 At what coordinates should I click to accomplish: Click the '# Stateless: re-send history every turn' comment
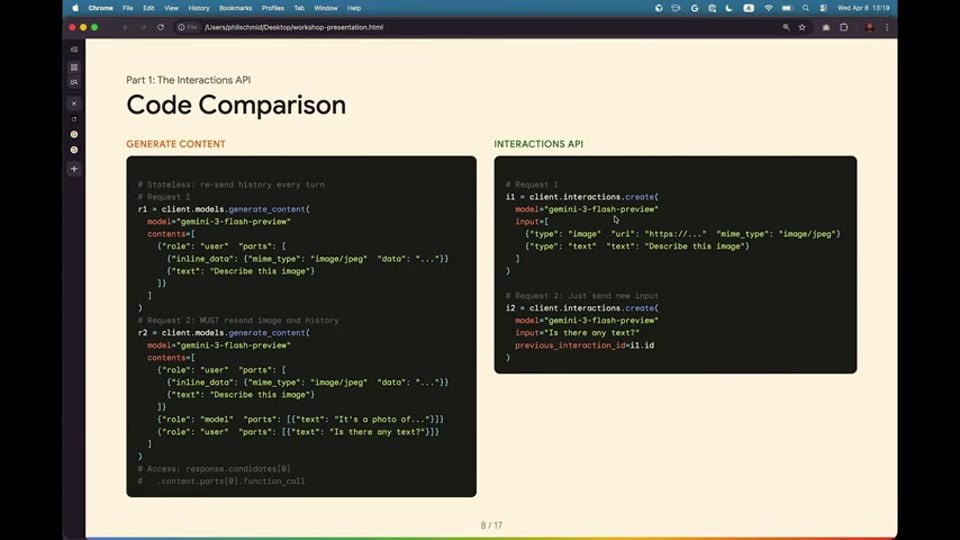point(231,184)
